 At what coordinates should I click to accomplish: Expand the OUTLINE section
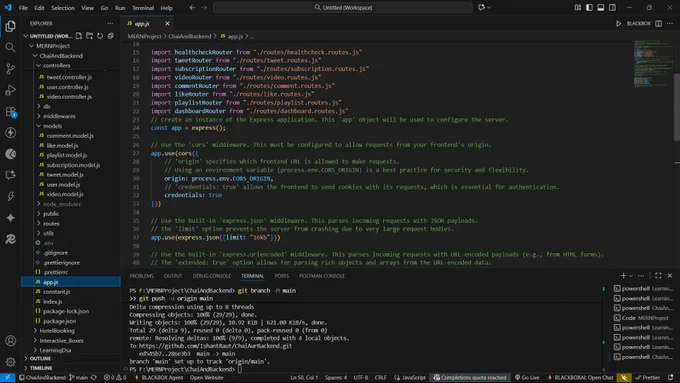coord(39,358)
